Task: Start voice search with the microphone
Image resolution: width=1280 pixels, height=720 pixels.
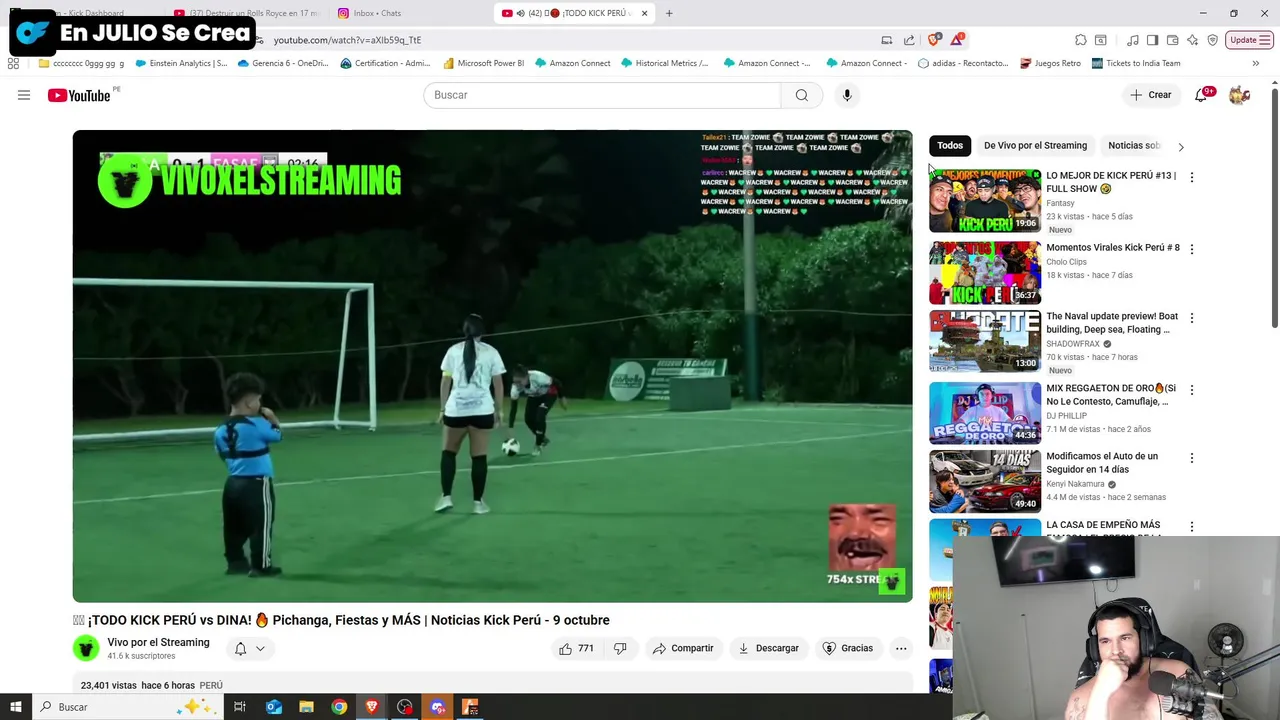Action: [847, 95]
